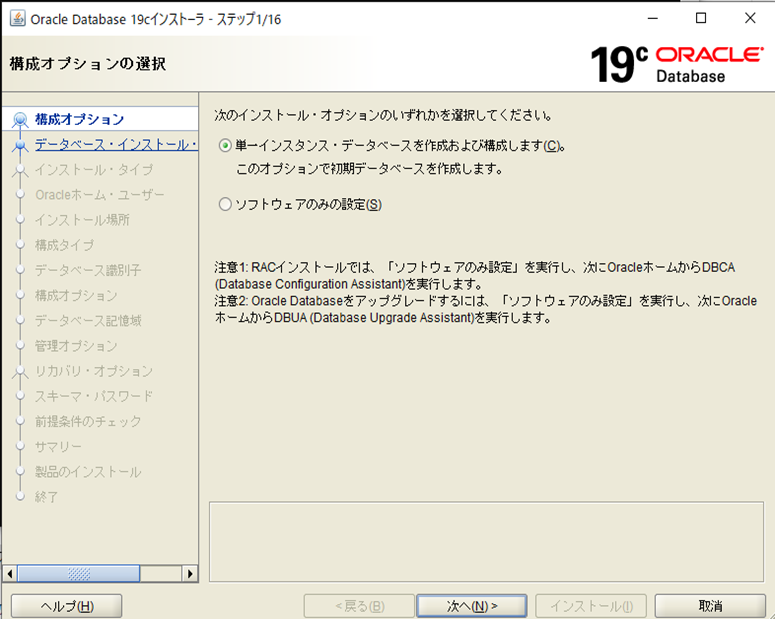Viewport: 775px width, 619px height.
Task: Click the Oracleホーム・ユーザー step
Action: (100, 195)
